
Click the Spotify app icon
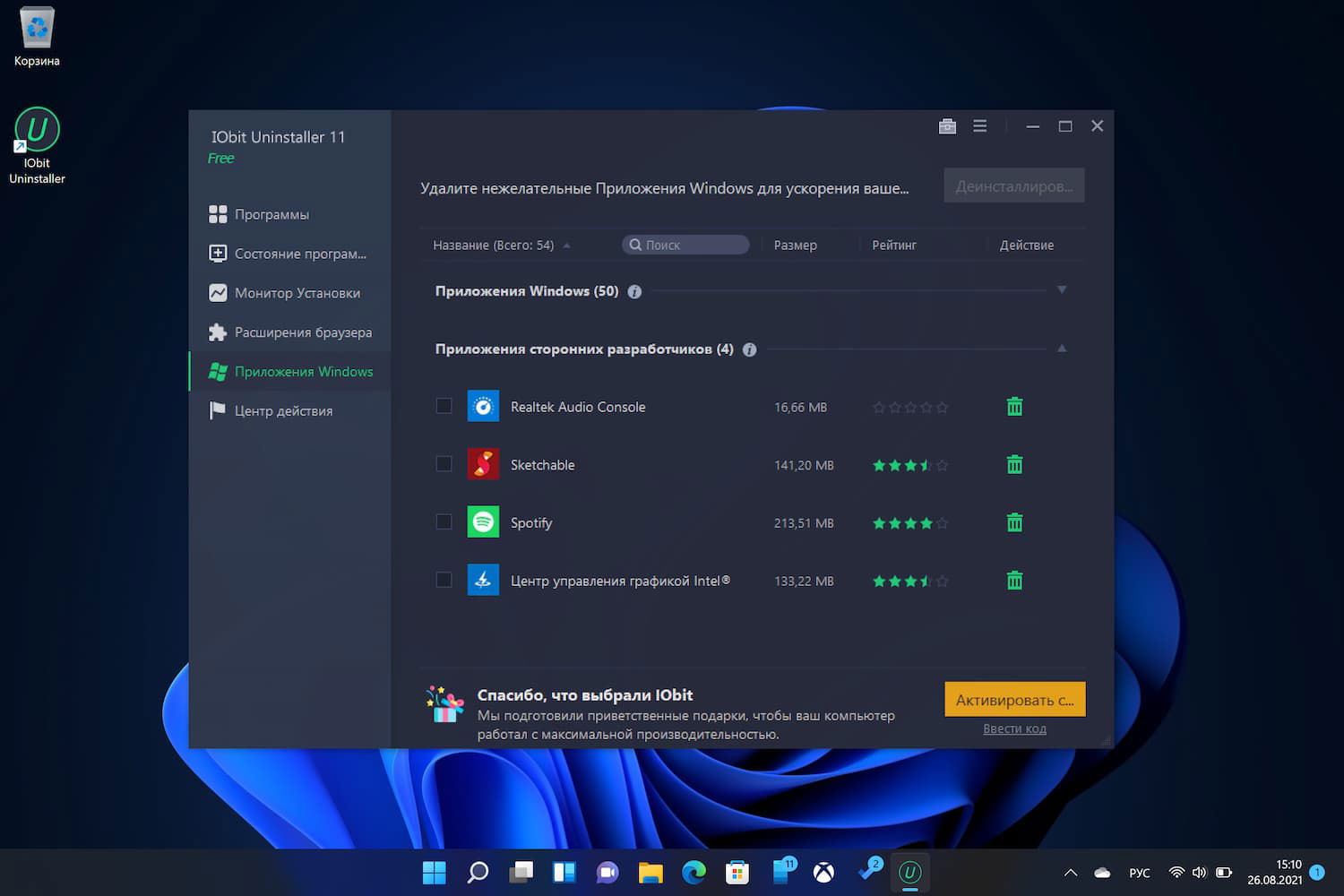point(483,522)
